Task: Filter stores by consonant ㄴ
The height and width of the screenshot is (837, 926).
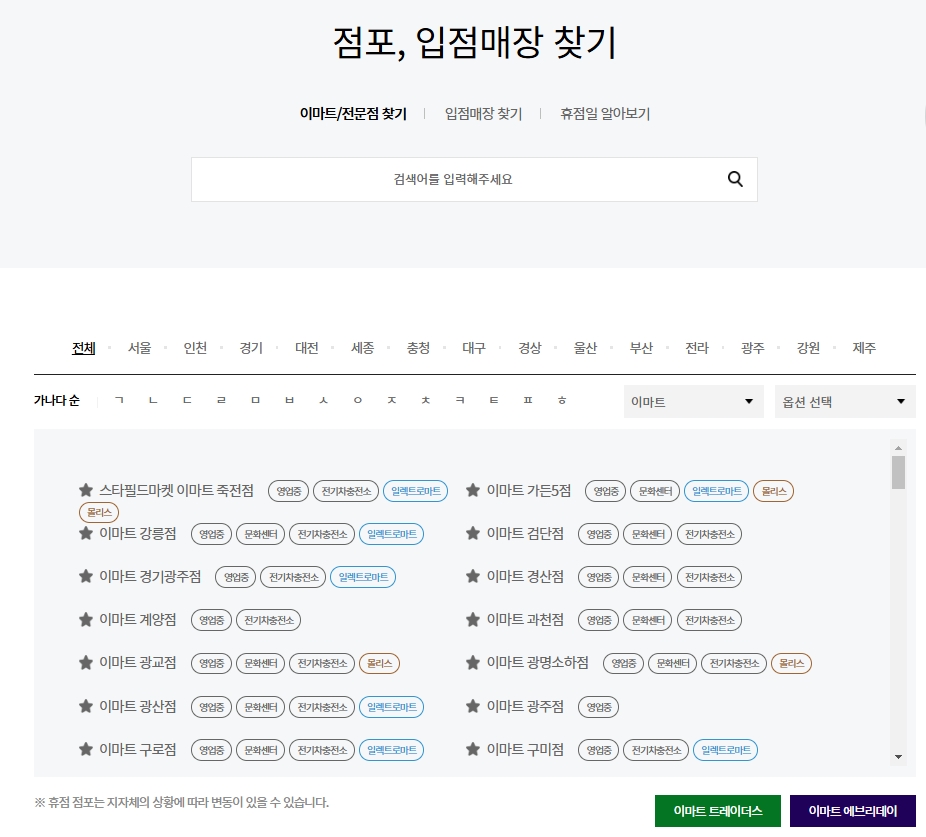Action: pos(154,400)
